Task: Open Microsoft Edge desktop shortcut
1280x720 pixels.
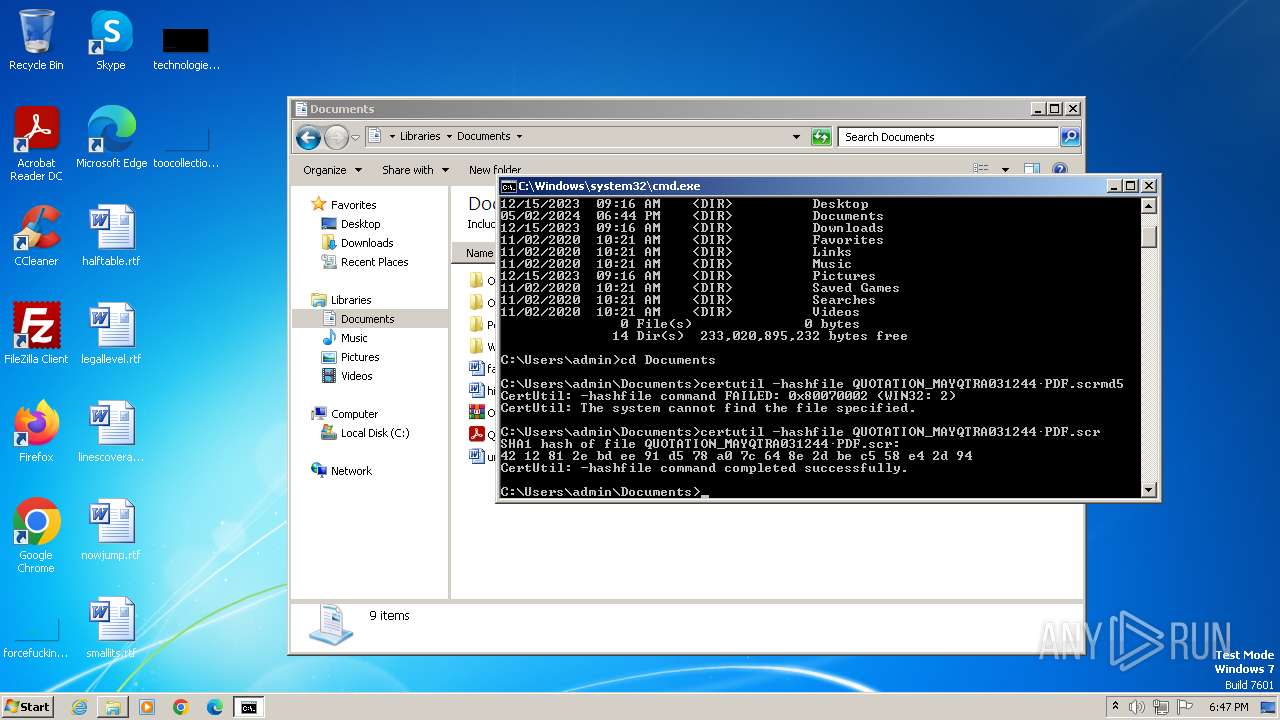Action: [111, 139]
